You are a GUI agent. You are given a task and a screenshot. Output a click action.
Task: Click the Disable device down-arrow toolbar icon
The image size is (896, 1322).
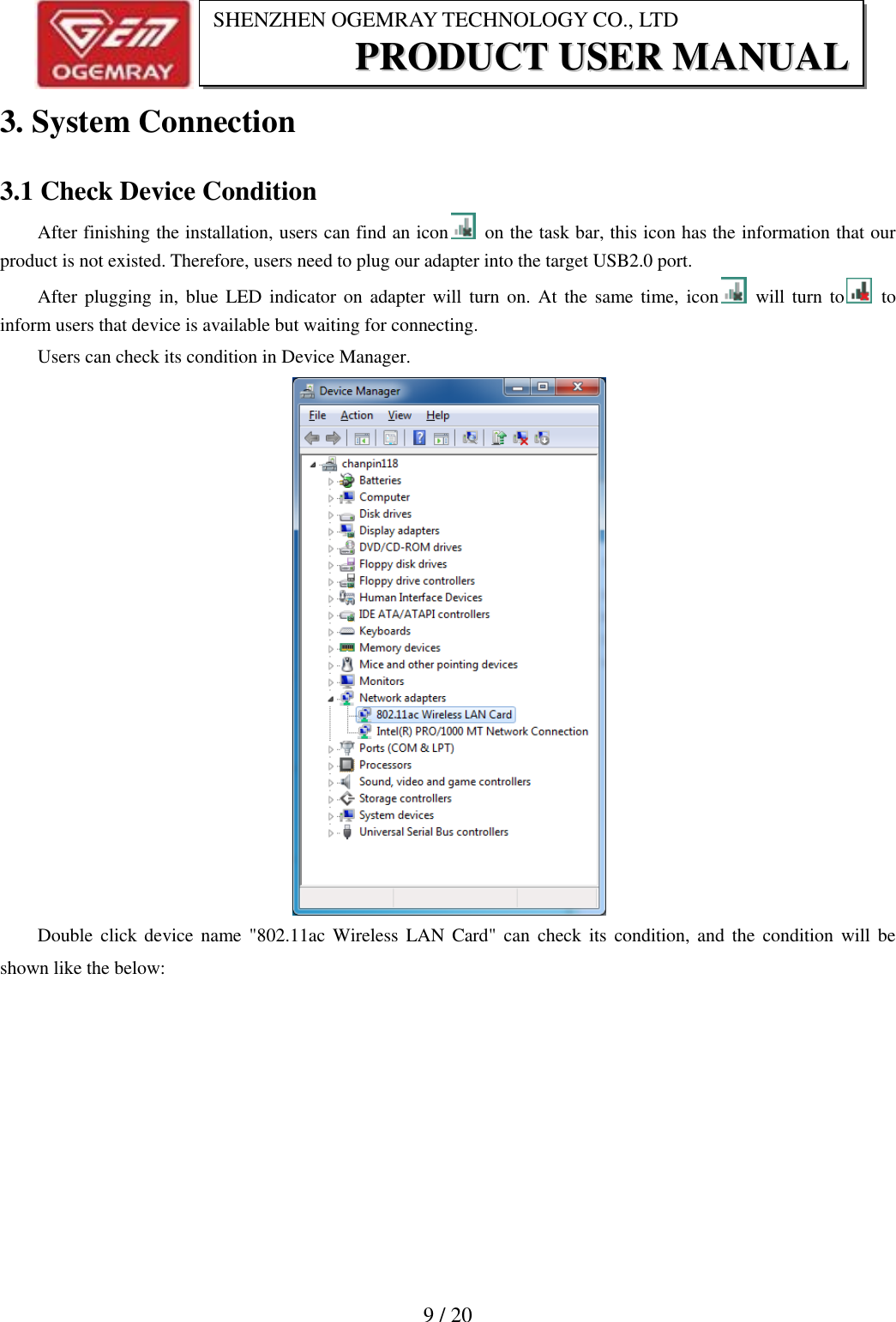[542, 438]
